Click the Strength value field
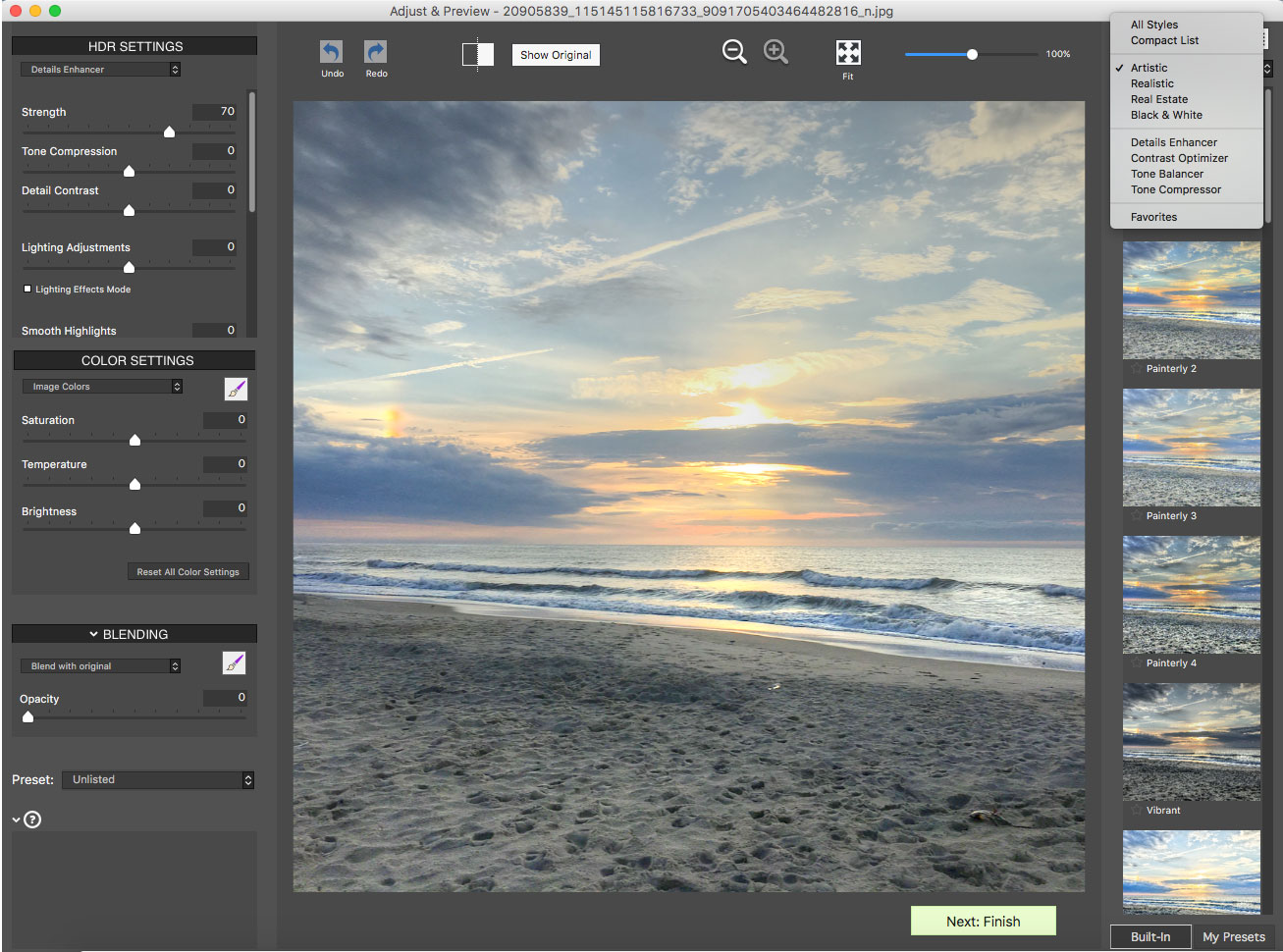Screen dimensions: 1283x952 (214, 112)
